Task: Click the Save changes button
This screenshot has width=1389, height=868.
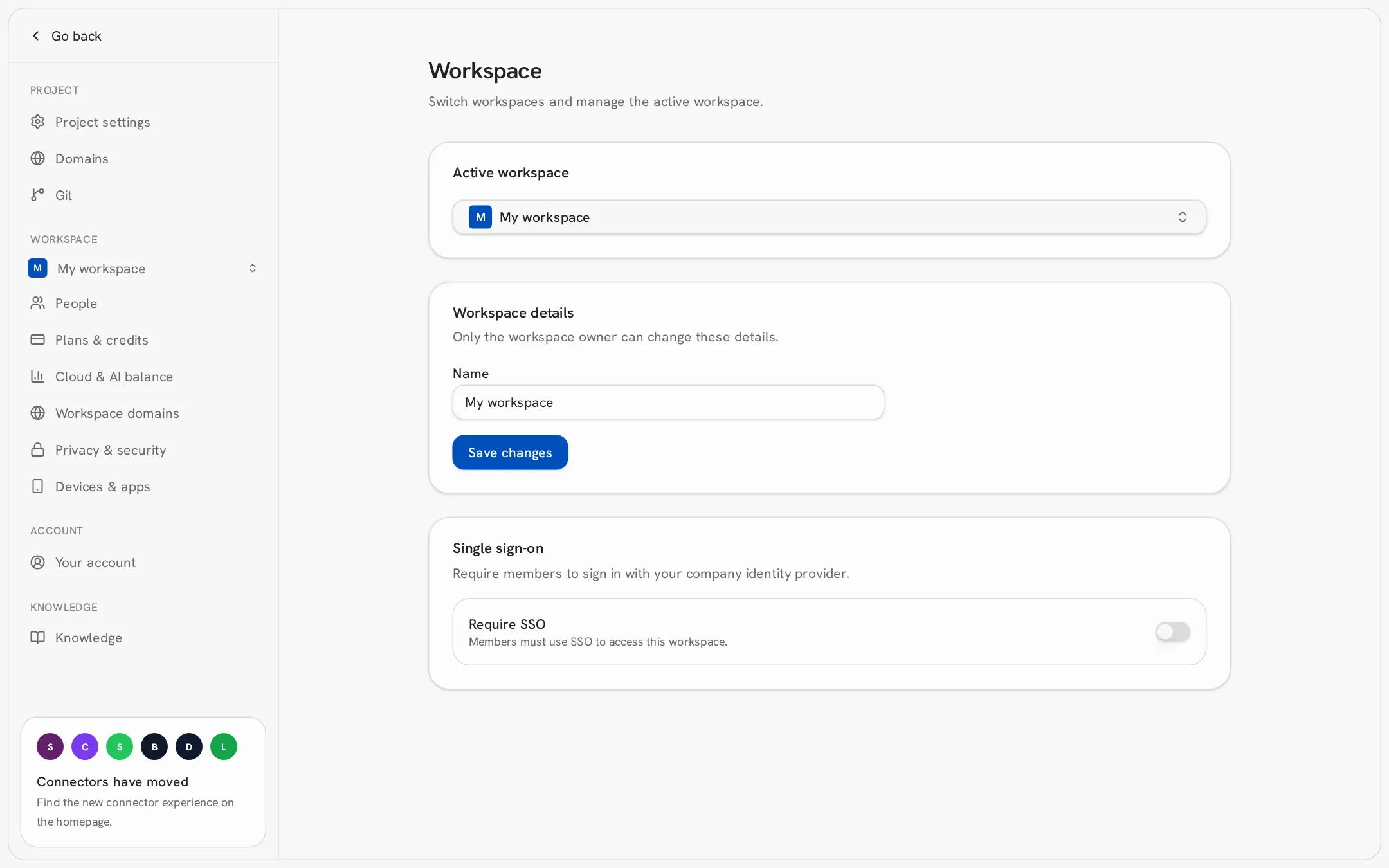Action: 510,453
